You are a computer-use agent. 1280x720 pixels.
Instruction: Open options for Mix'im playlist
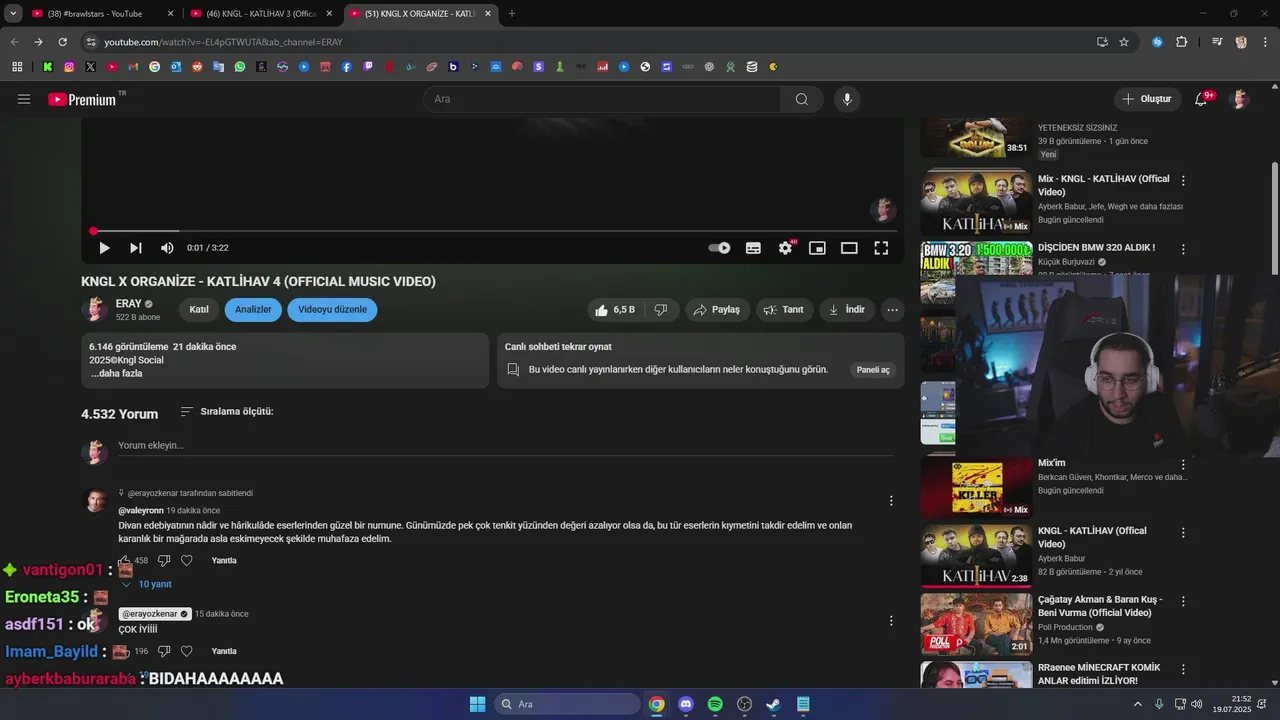click(1183, 465)
